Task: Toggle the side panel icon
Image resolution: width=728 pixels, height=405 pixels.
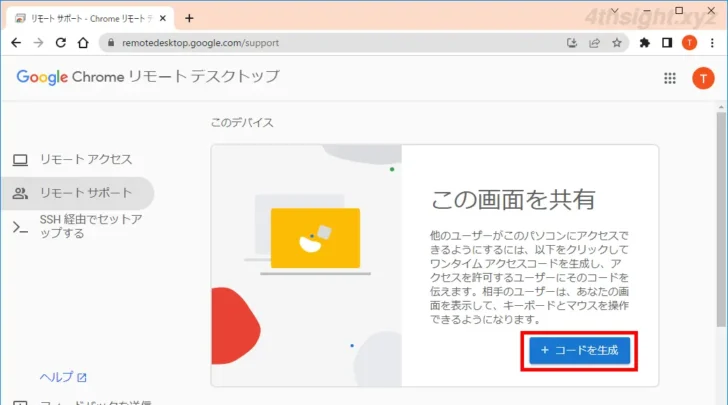Action: click(x=667, y=43)
